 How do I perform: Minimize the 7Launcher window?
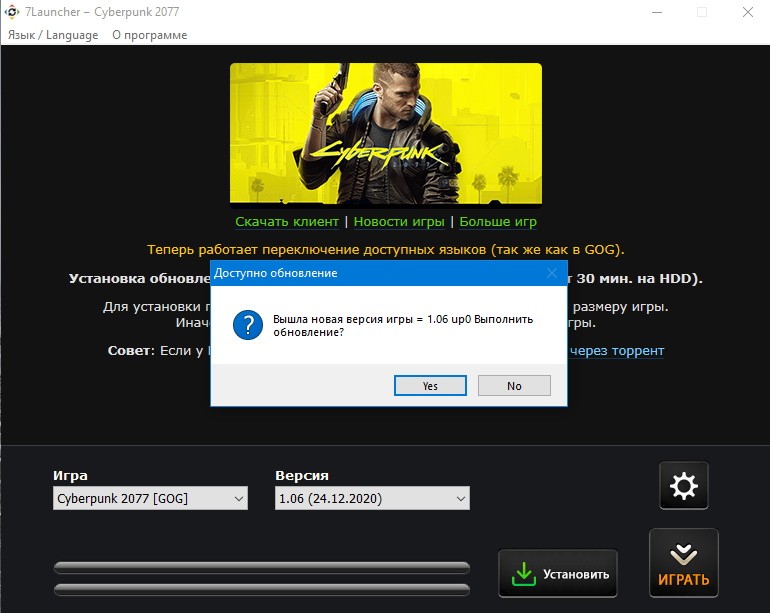(657, 12)
